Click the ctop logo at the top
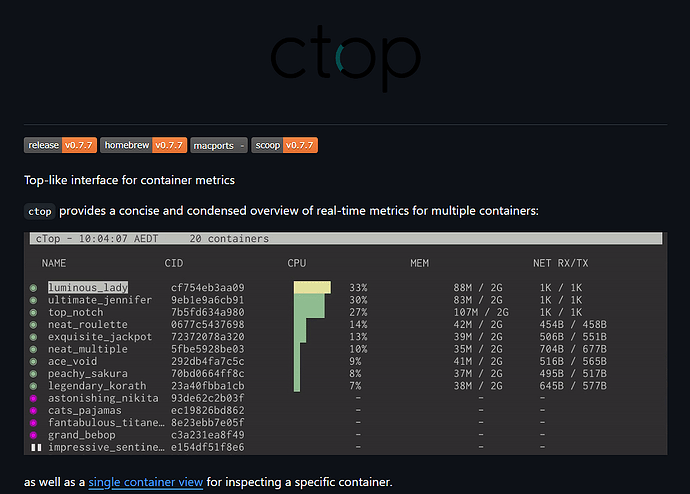The width and height of the screenshot is (690, 494). [x=345, y=56]
